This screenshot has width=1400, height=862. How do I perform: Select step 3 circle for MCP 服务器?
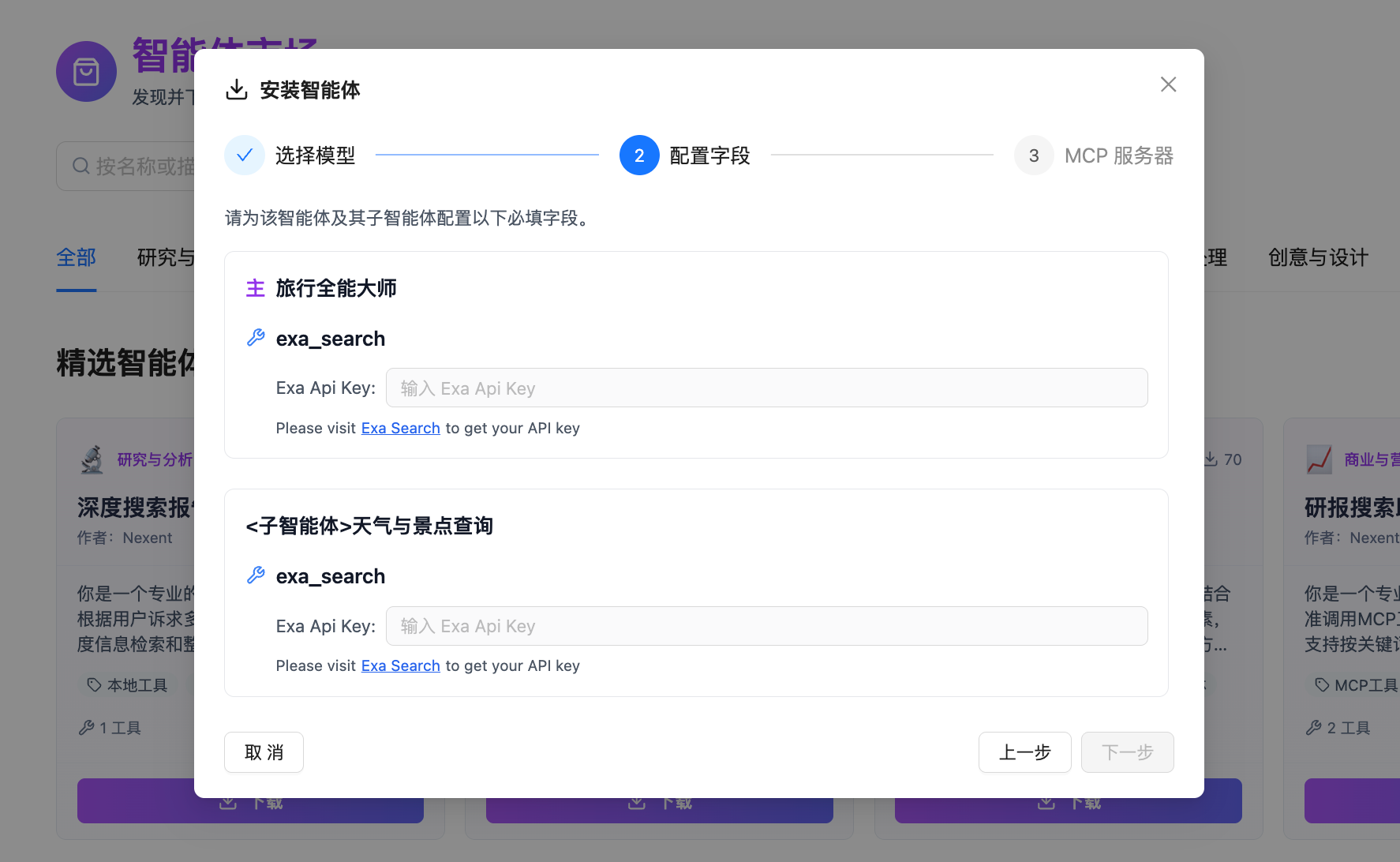click(1034, 156)
